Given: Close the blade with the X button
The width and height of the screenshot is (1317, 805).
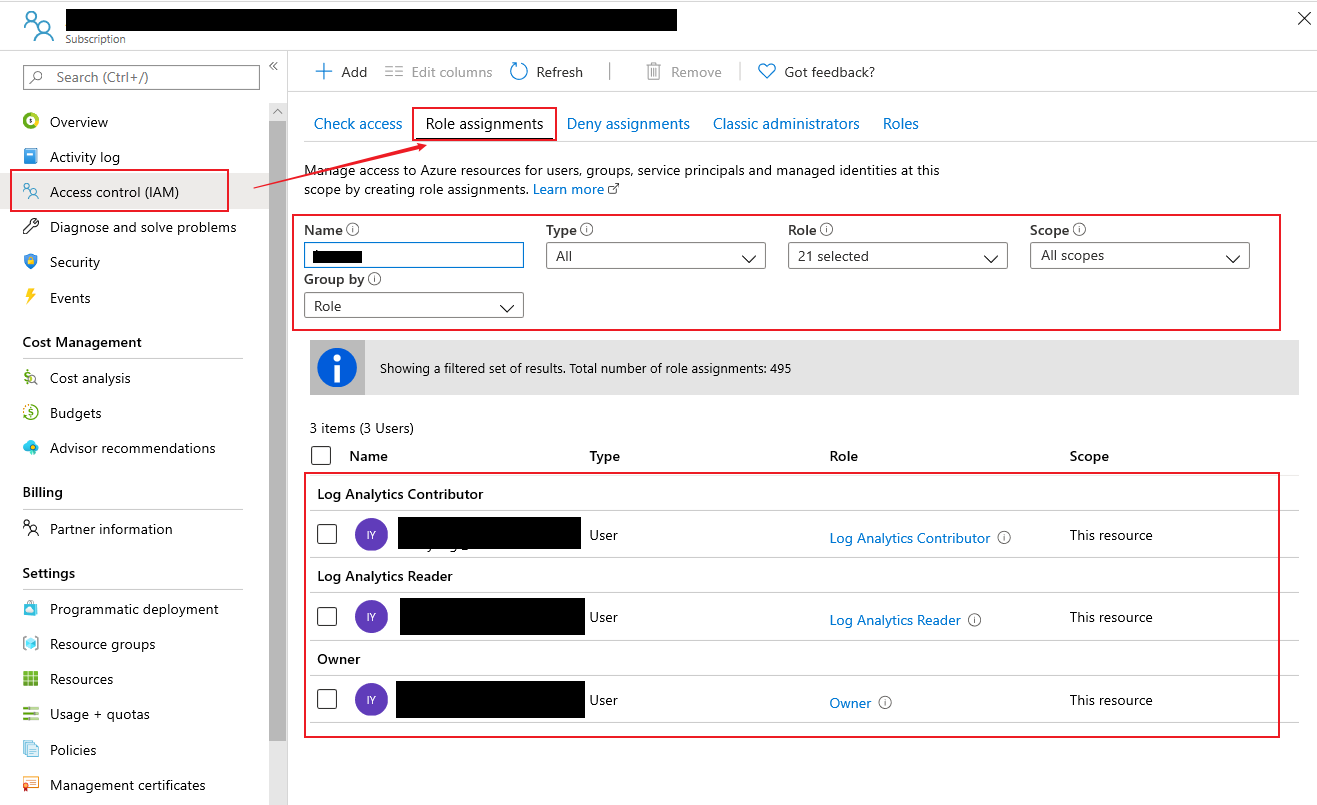Looking at the screenshot, I should click(1304, 18).
